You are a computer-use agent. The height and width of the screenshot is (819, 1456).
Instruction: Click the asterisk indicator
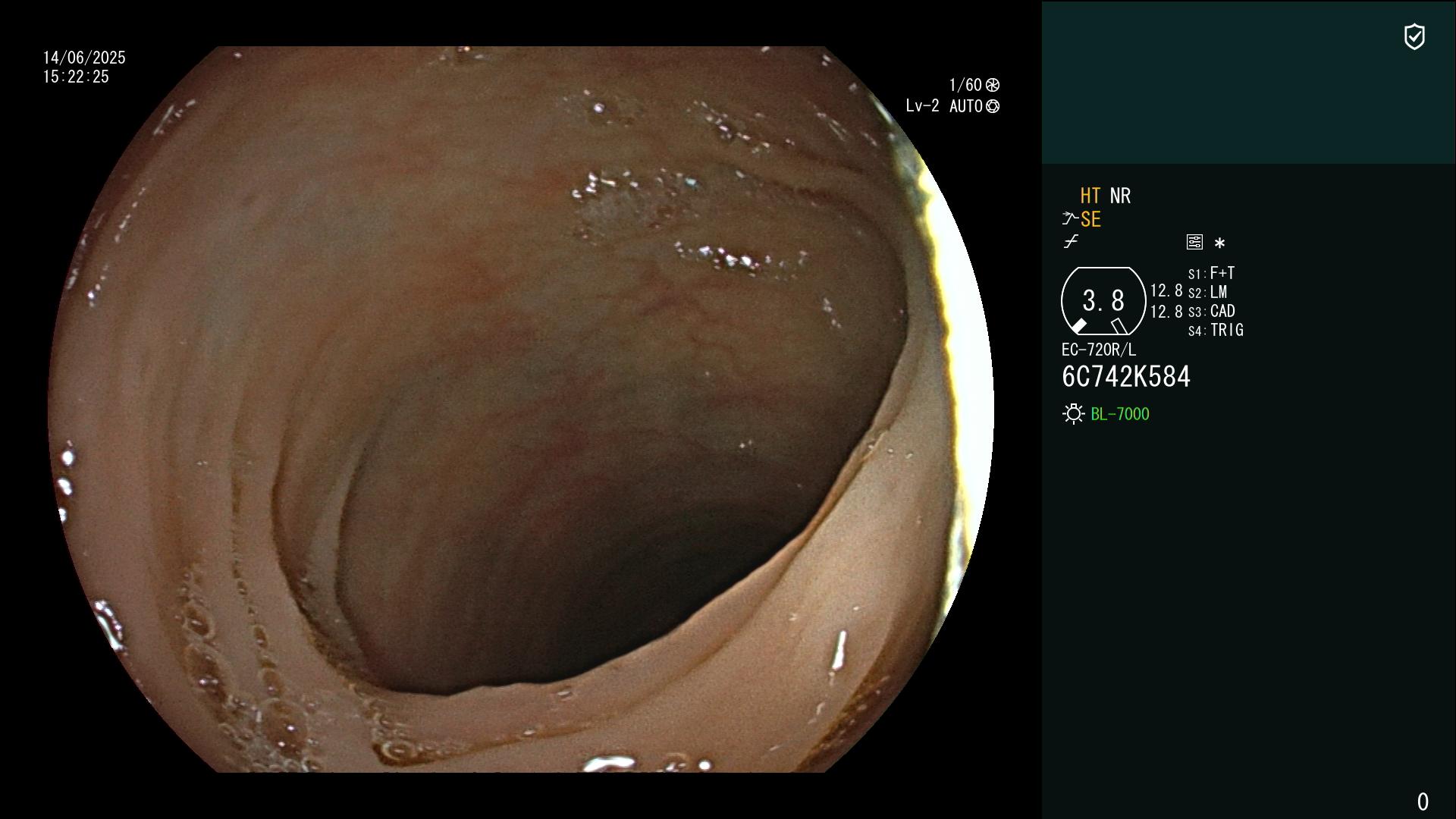pos(1219,243)
